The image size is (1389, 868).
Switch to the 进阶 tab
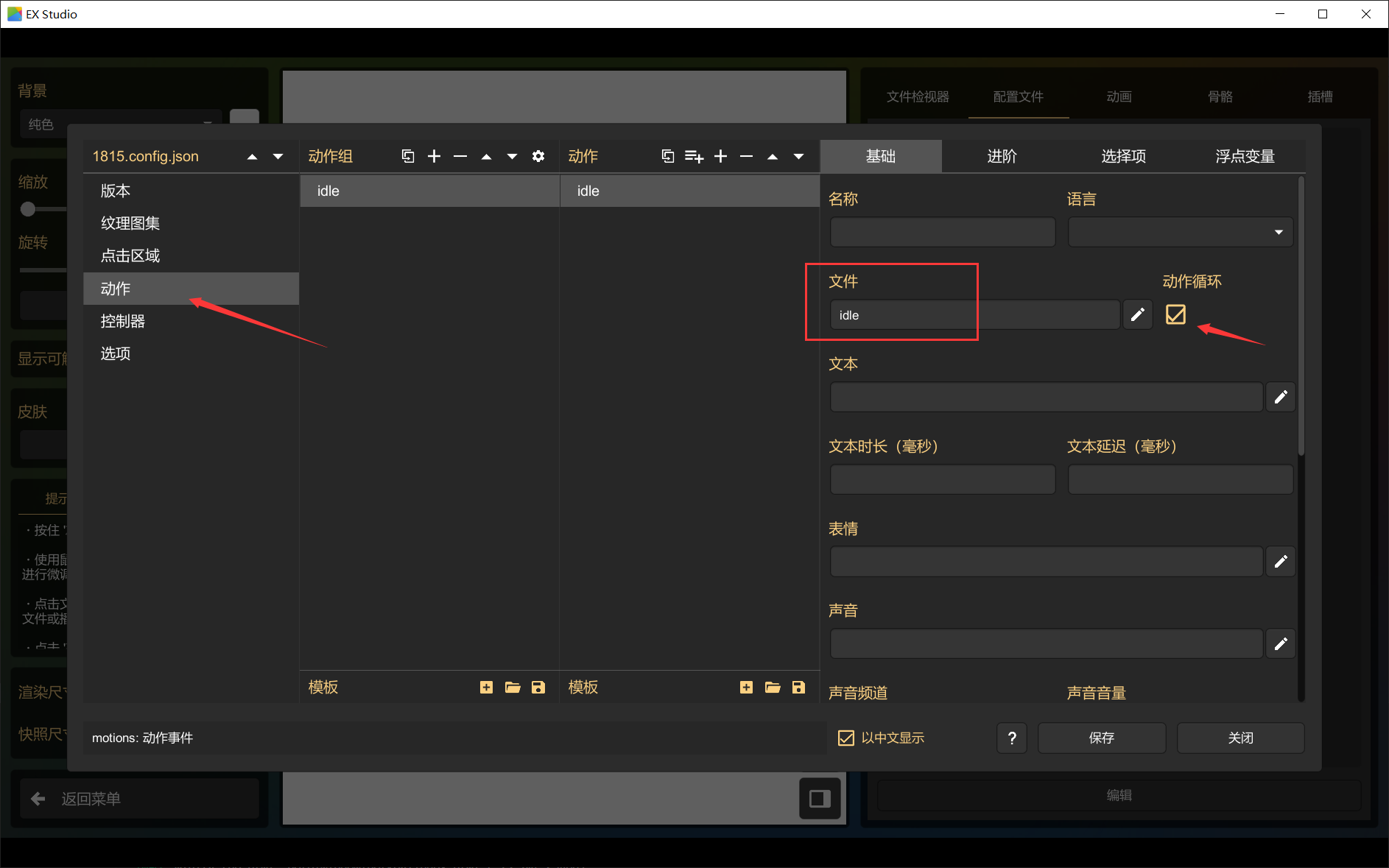(1002, 156)
